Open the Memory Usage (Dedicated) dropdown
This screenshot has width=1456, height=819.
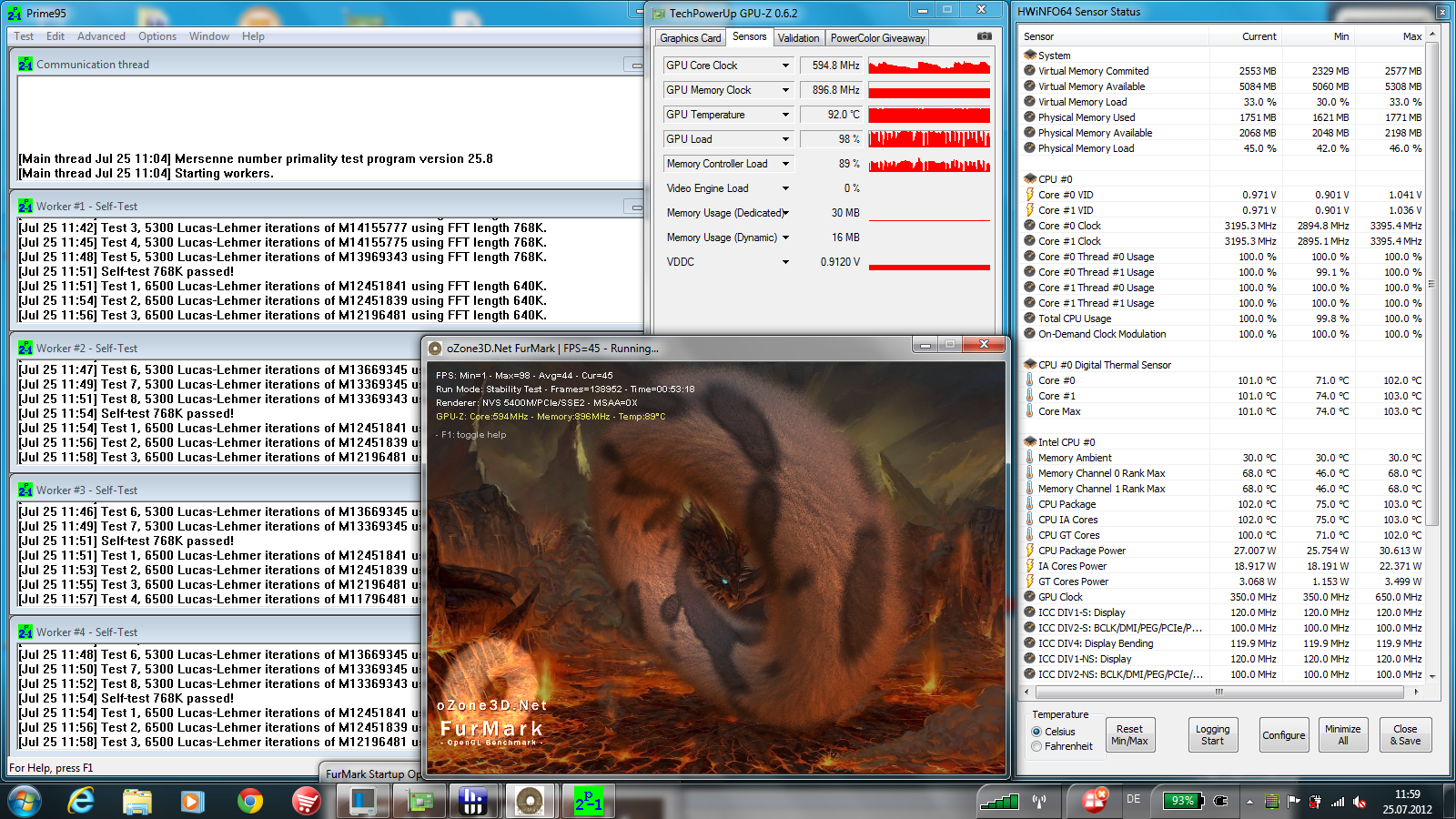[x=785, y=213]
